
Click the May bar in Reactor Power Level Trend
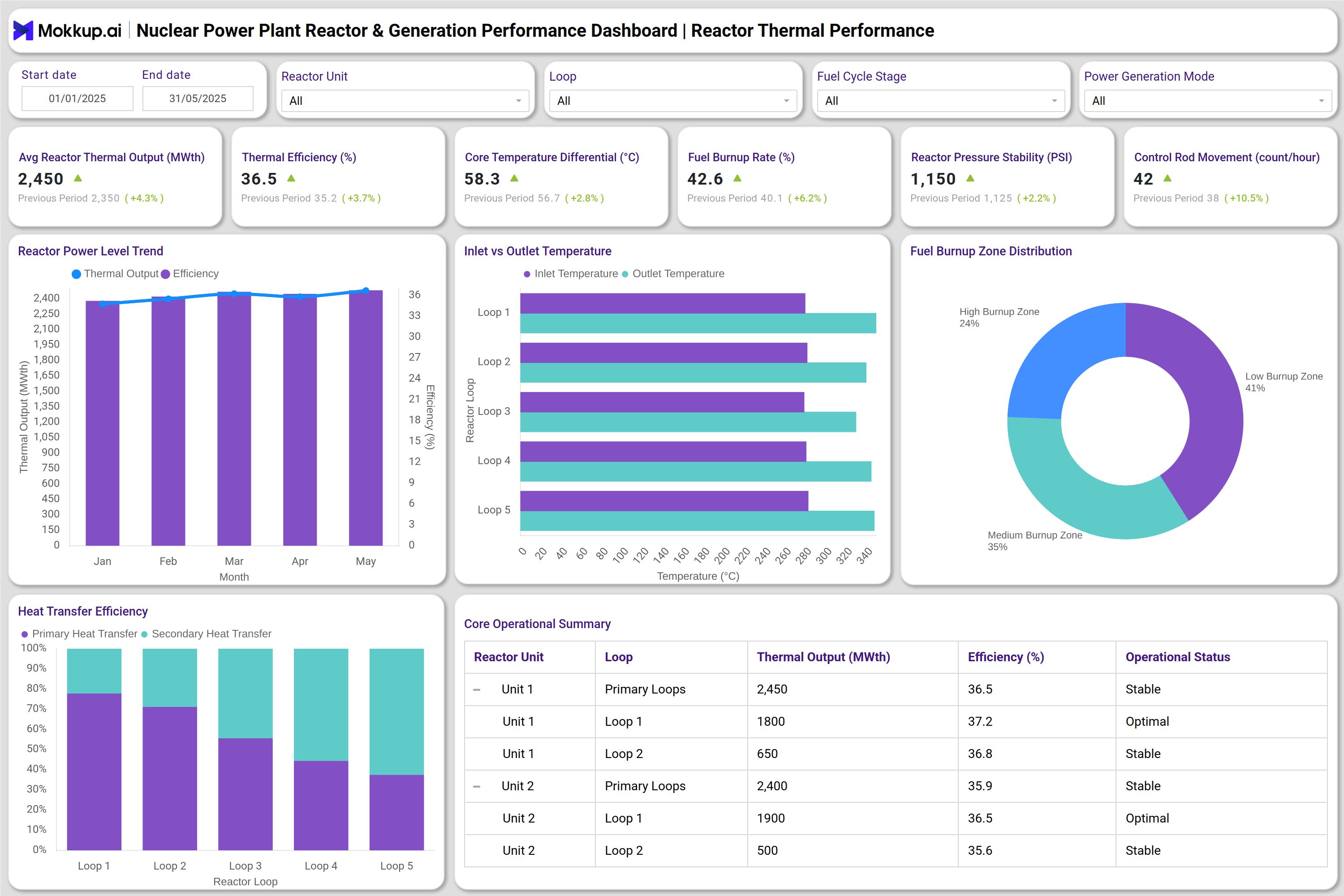point(366,418)
